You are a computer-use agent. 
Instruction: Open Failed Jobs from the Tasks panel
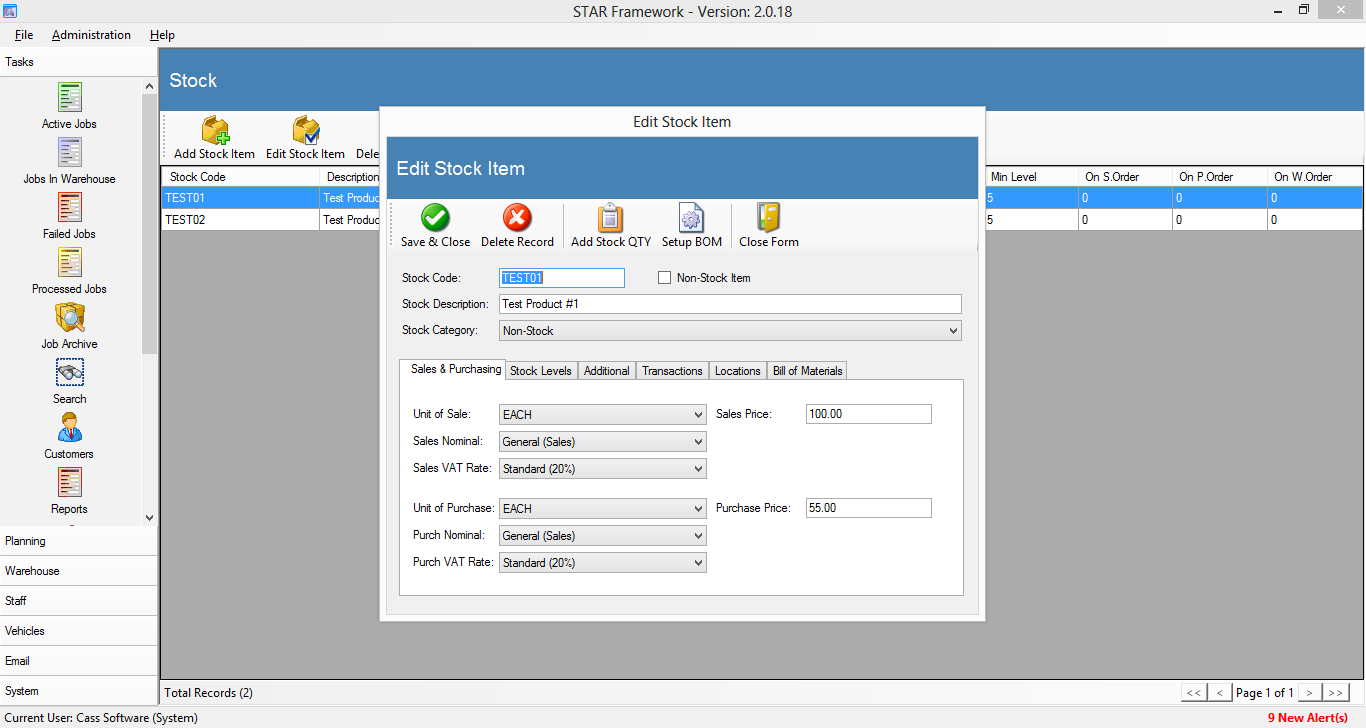pyautogui.click(x=69, y=209)
